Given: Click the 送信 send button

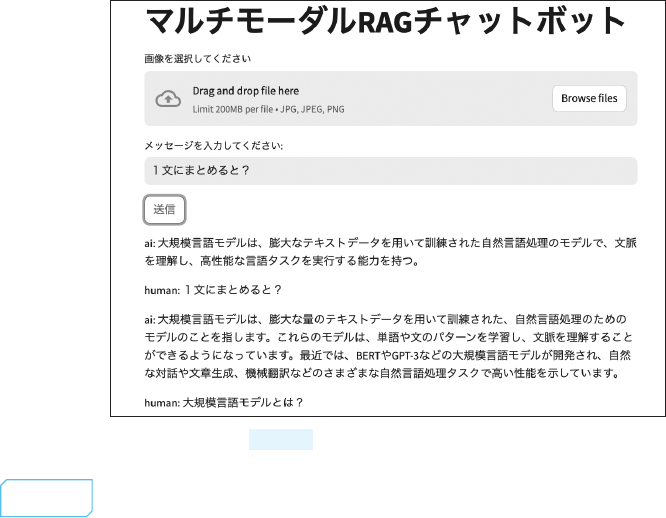Looking at the screenshot, I should (x=164, y=210).
